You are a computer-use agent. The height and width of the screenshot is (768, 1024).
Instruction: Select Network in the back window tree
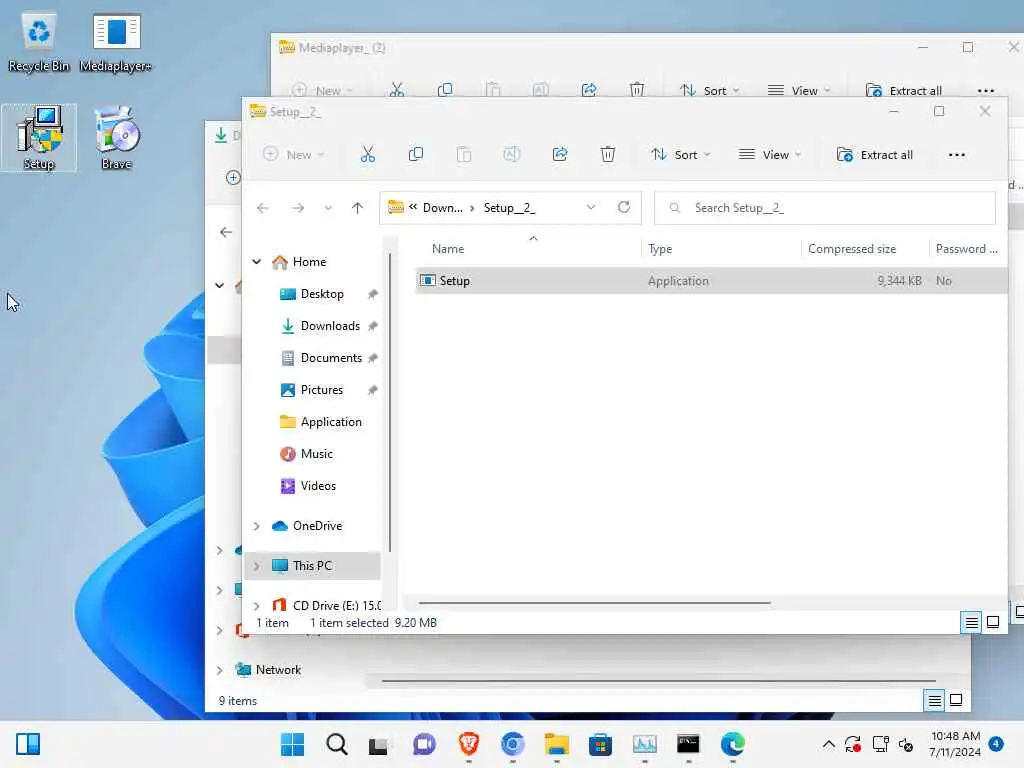pyautogui.click(x=278, y=670)
